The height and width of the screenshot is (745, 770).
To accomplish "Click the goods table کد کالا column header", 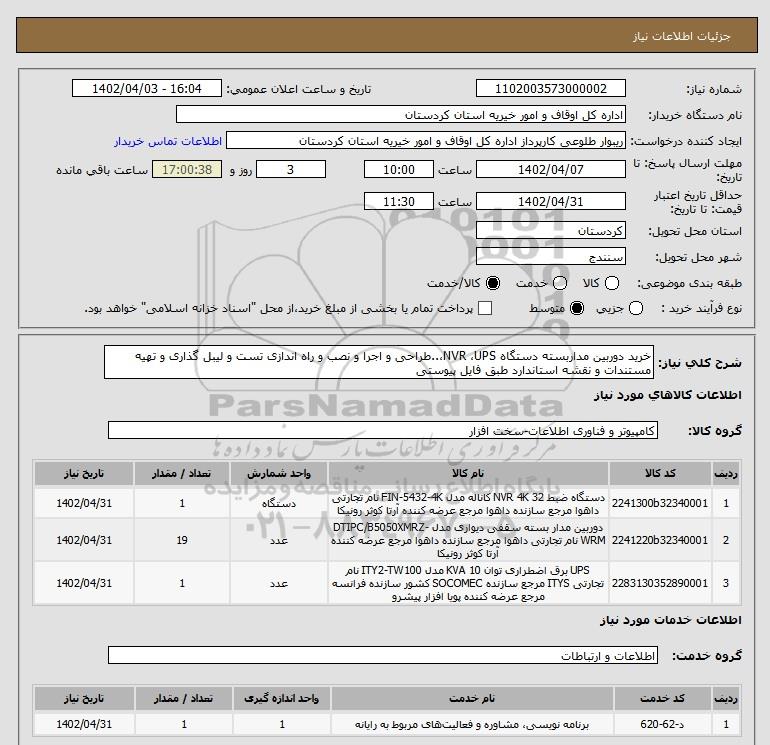I will coord(660,473).
